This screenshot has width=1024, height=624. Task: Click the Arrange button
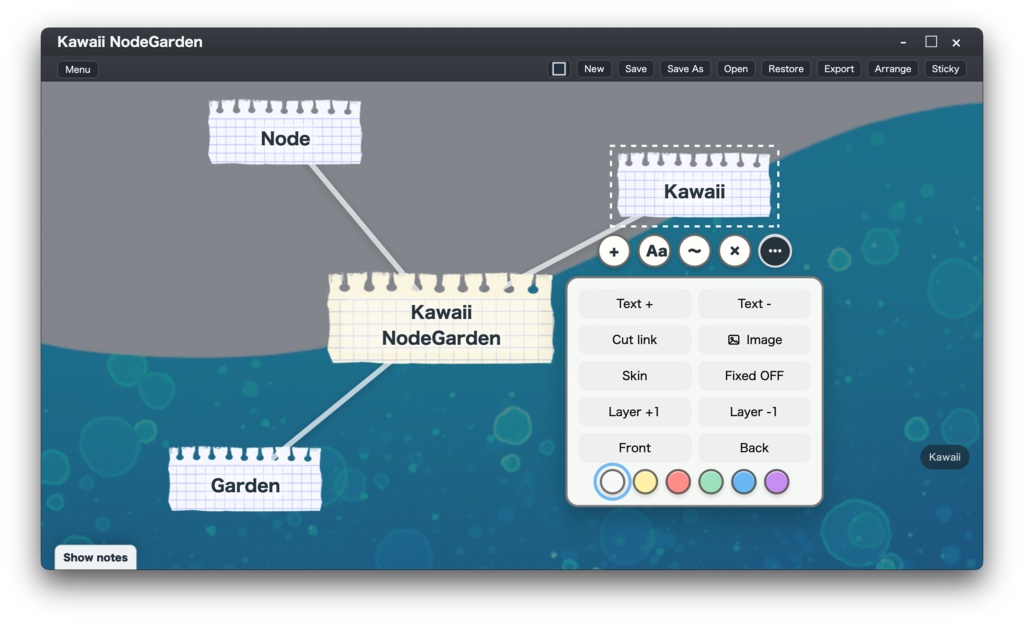coord(893,69)
